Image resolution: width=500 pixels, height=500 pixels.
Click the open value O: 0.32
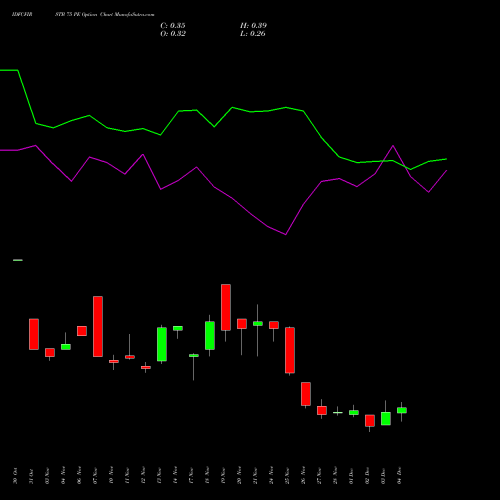coord(173,34)
